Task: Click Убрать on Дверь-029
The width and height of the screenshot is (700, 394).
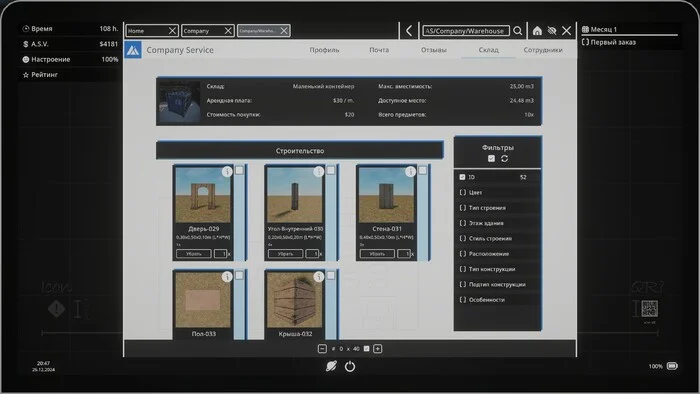Action: click(194, 253)
